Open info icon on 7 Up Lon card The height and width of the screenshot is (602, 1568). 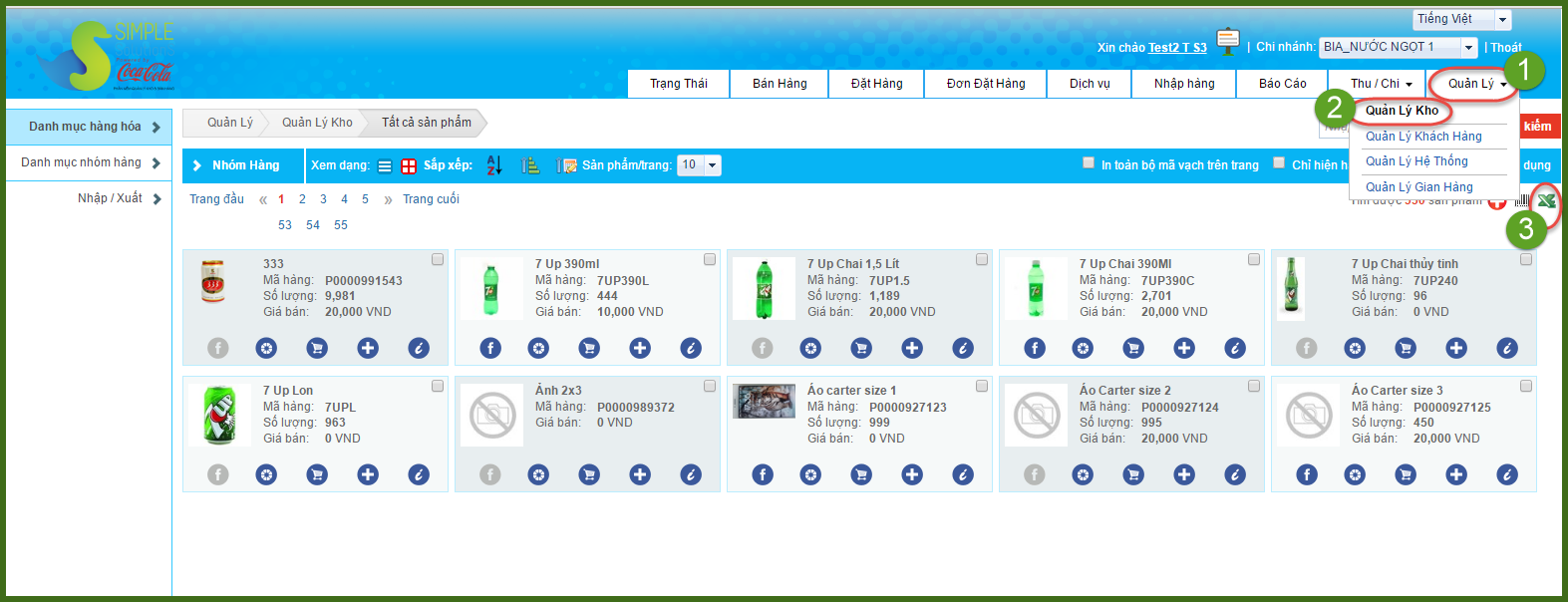tap(419, 474)
